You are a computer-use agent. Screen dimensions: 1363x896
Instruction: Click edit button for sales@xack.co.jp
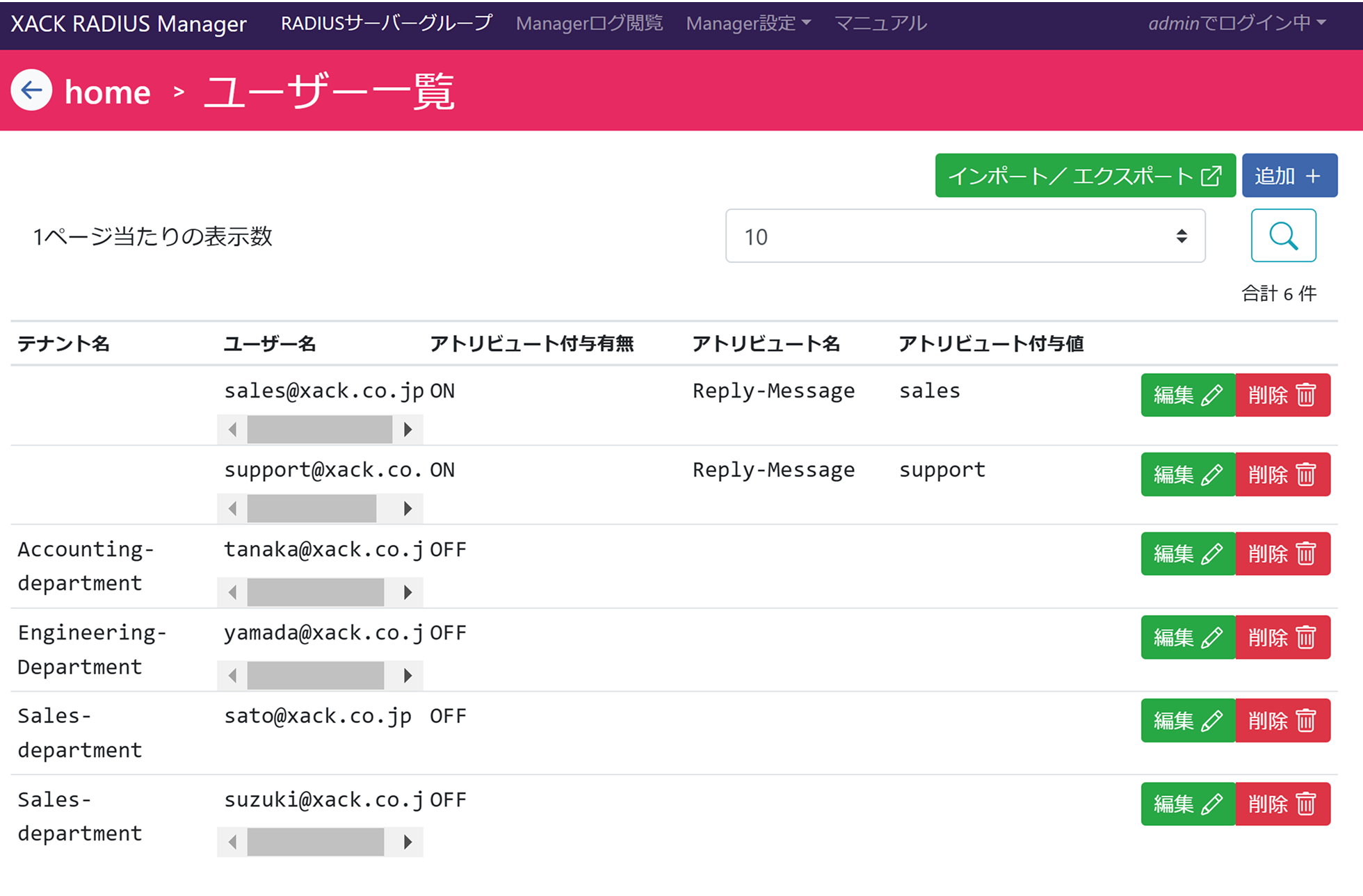(1188, 395)
